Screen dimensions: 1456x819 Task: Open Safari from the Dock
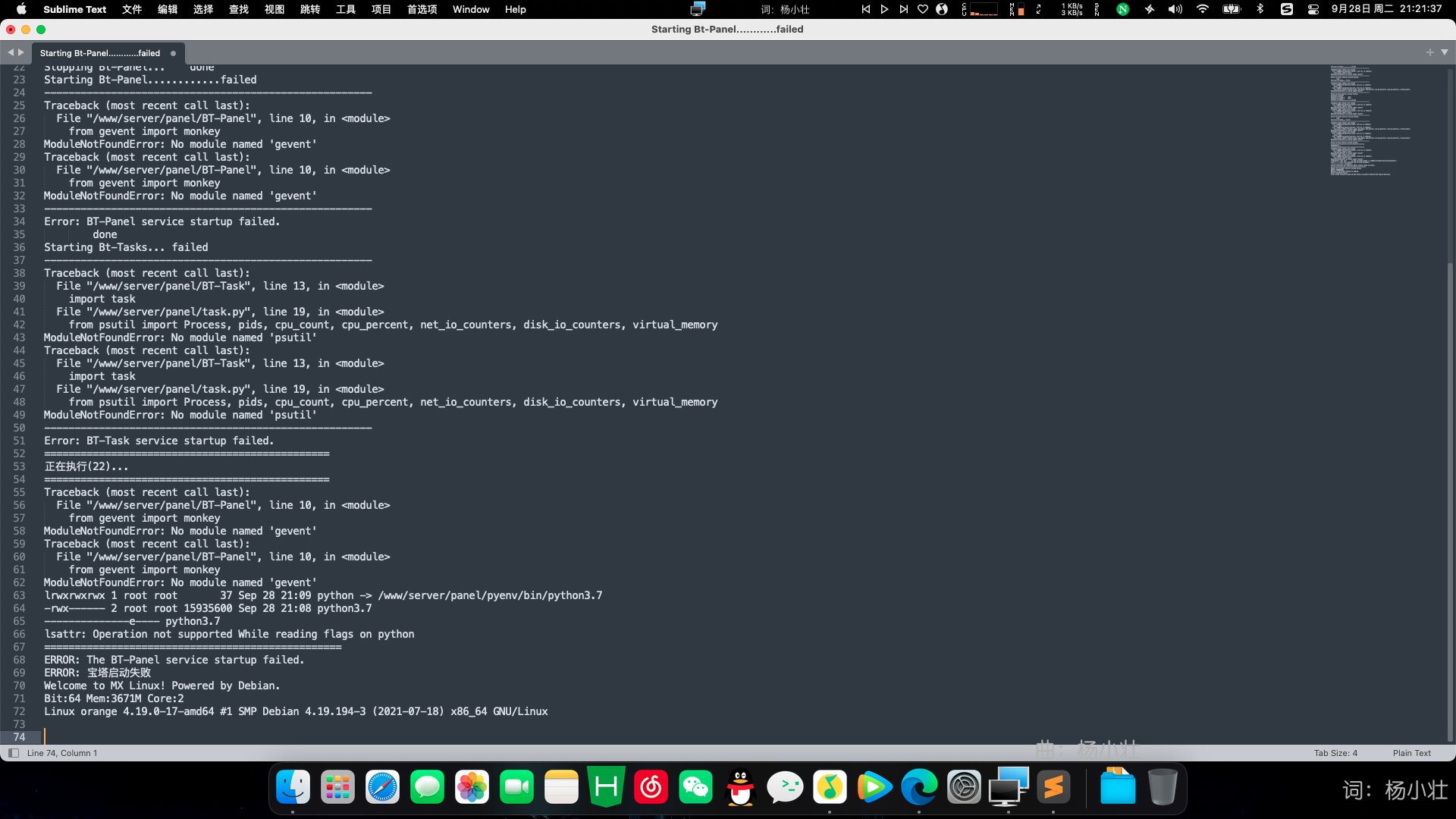coord(382,787)
